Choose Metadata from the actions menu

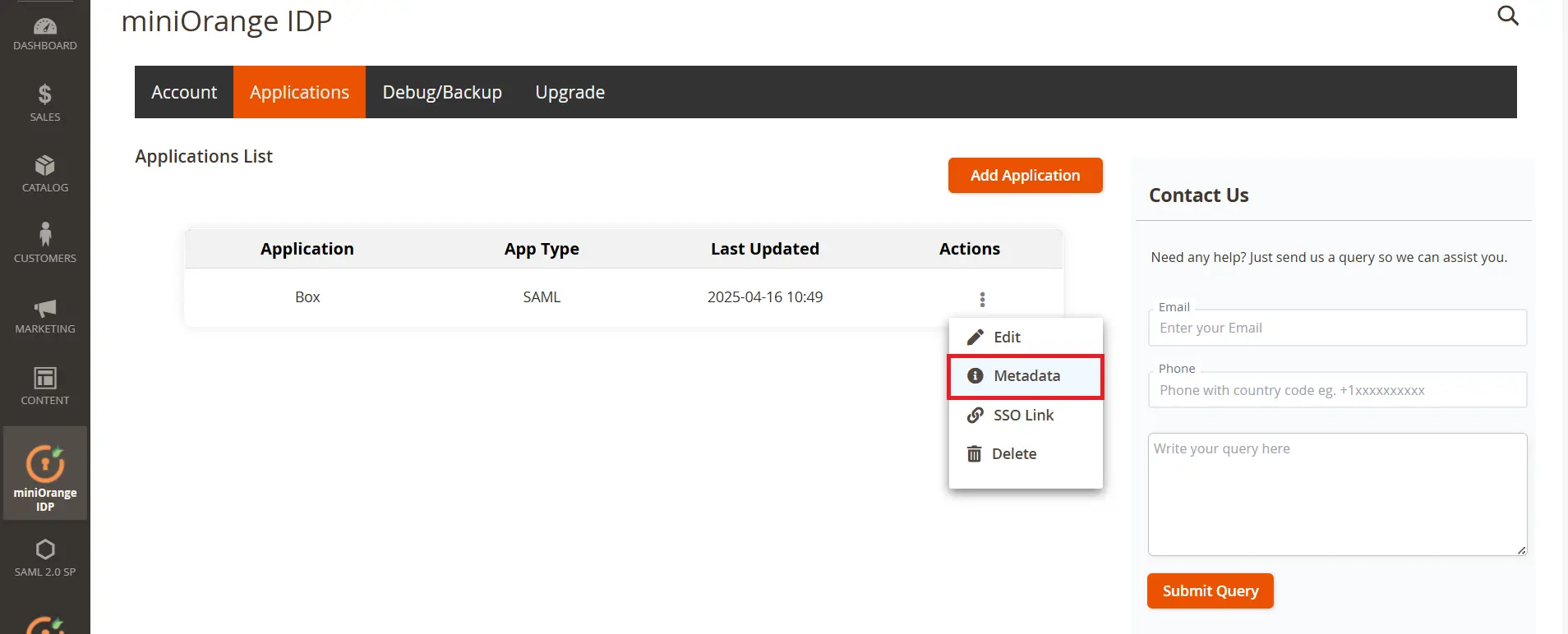[x=1026, y=376]
